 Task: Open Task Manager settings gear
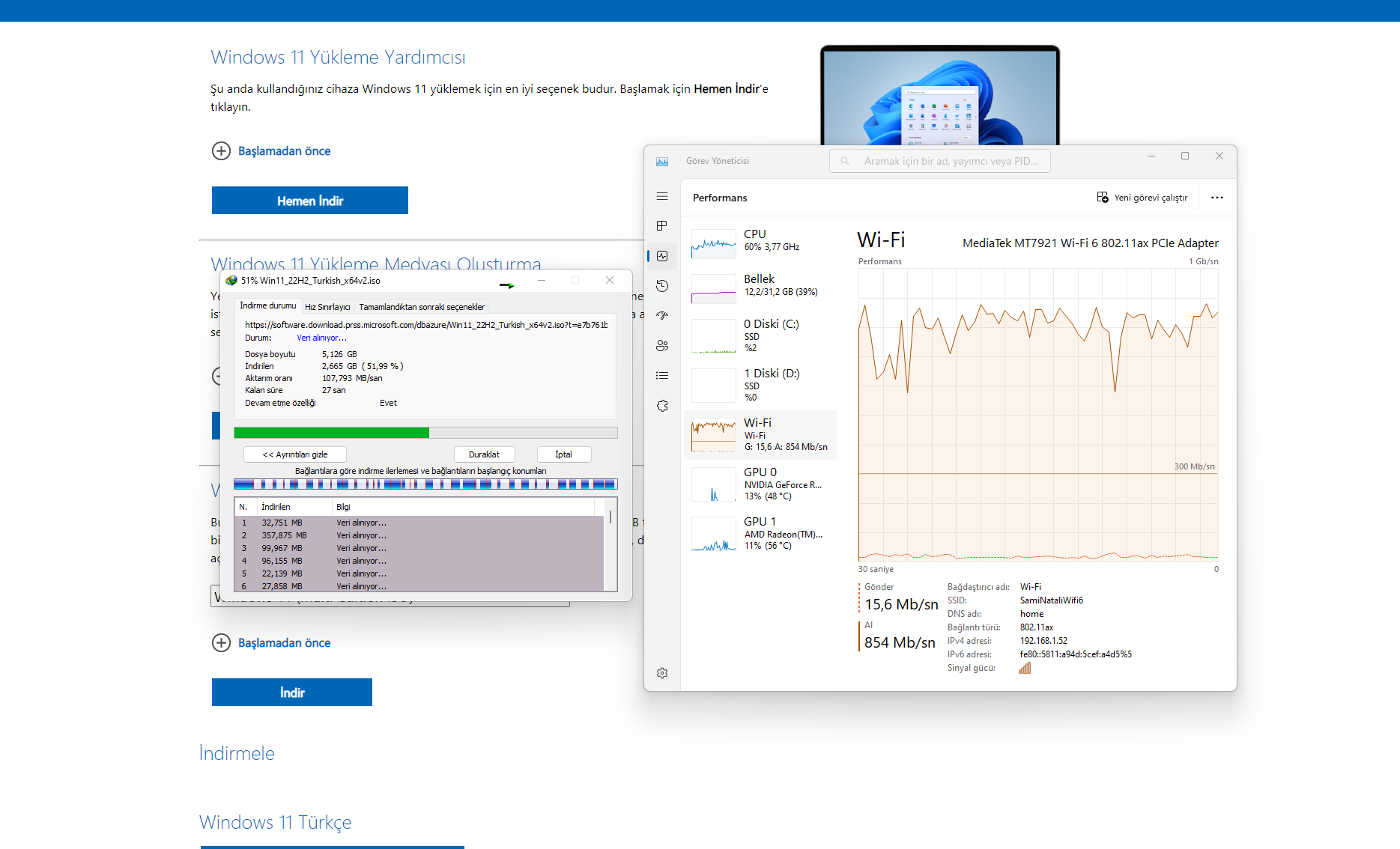pyautogui.click(x=662, y=673)
